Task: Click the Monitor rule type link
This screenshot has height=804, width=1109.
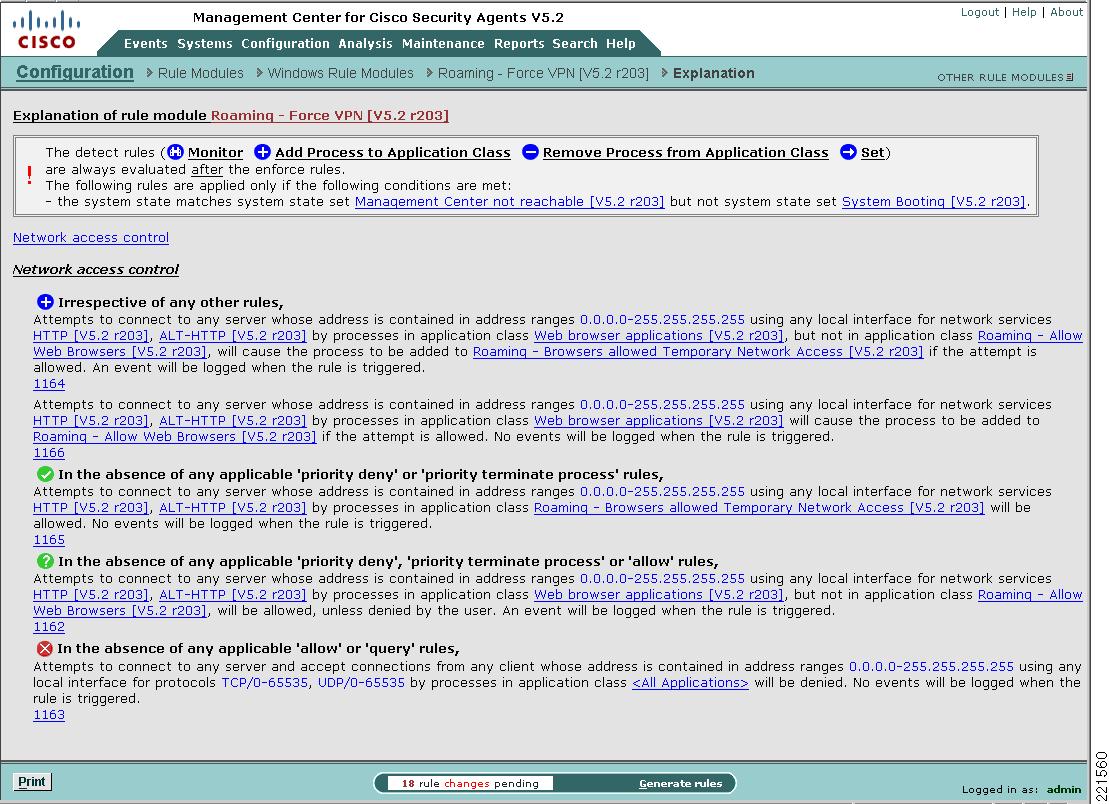Action: (215, 152)
